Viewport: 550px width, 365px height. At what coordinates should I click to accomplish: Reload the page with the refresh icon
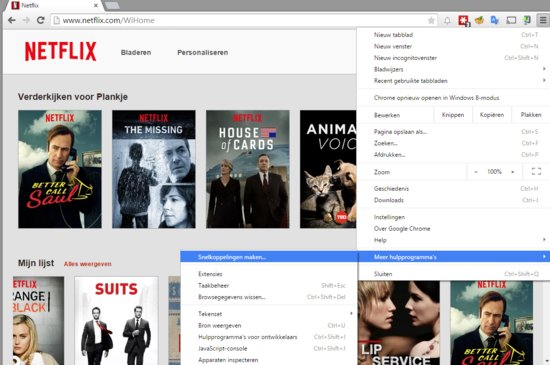41,20
